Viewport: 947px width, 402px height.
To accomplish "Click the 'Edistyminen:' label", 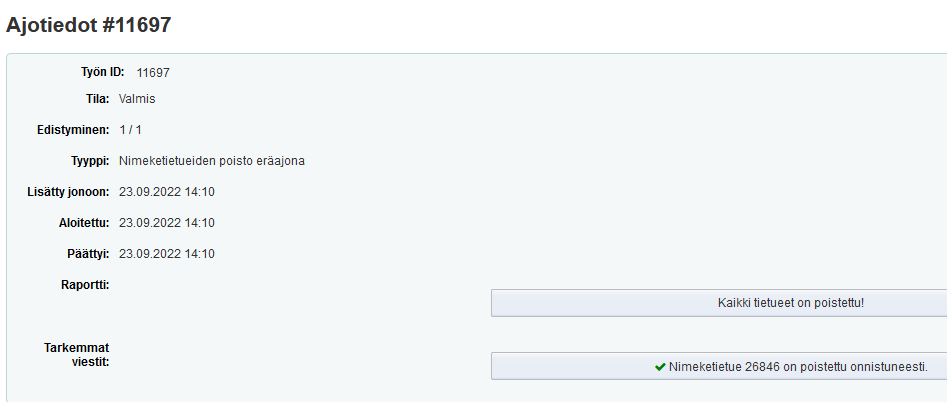I will tap(74, 130).
